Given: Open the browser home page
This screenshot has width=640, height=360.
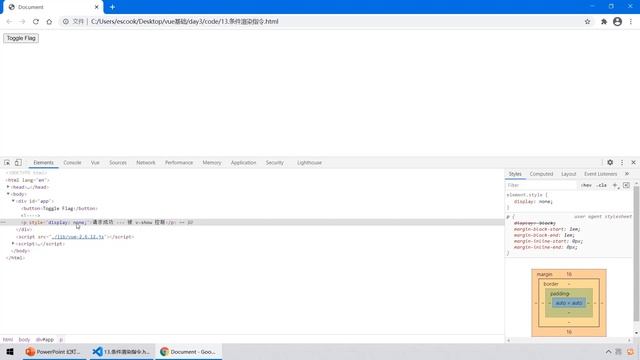Looking at the screenshot, I should 49,22.
